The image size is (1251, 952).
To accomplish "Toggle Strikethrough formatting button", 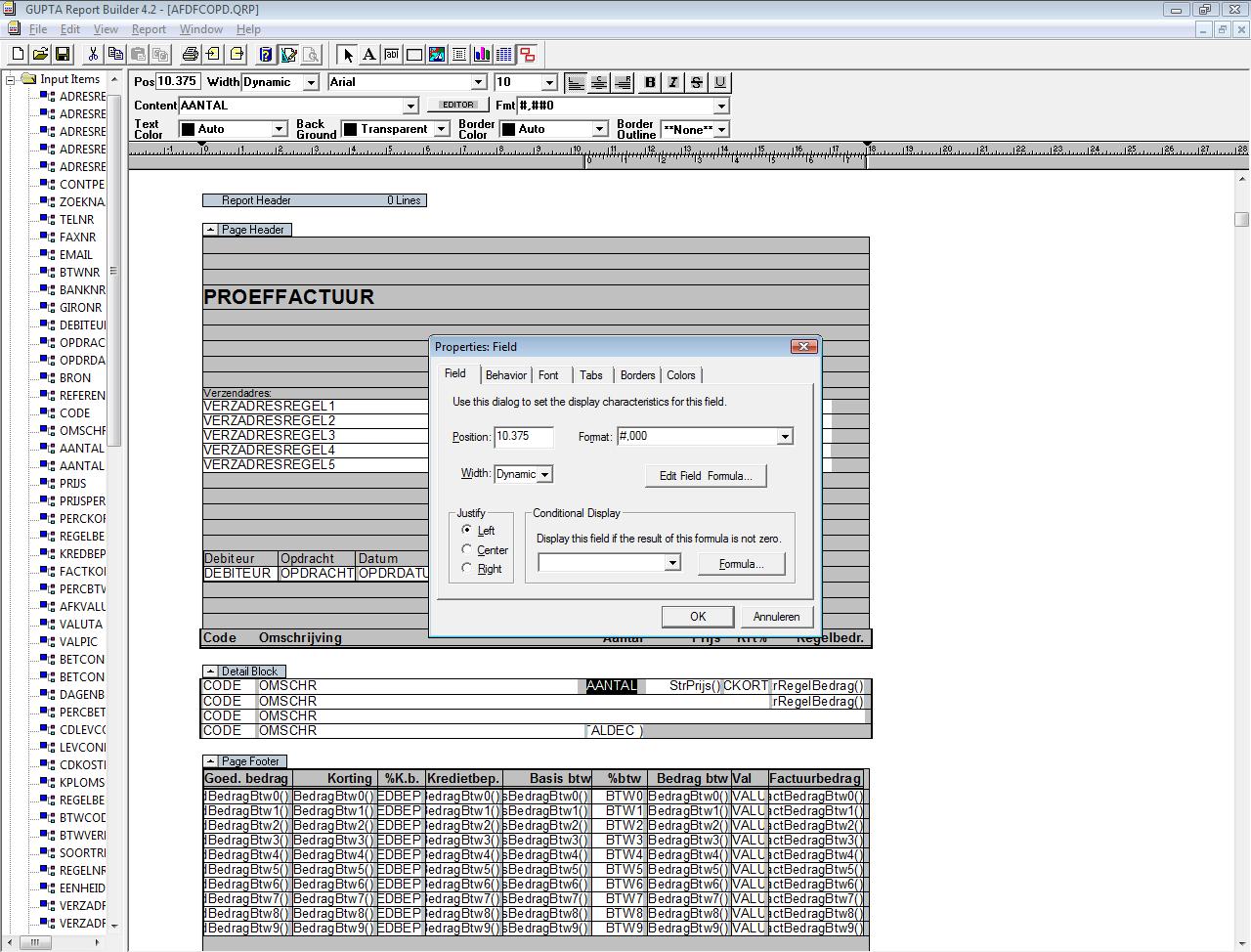I will [697, 83].
